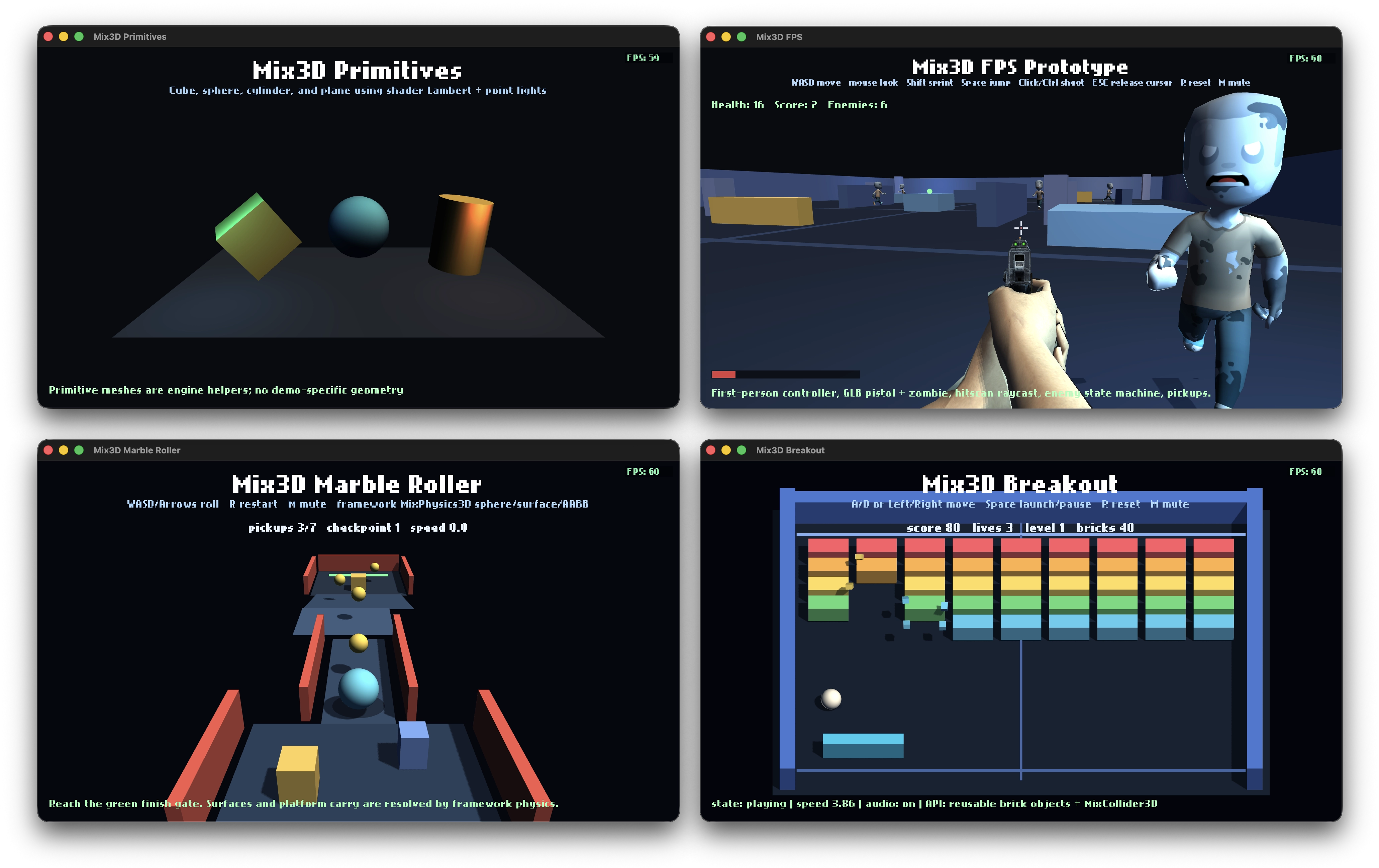Click the 'FPS: 60' counter in Mix3D FPS window
This screenshot has width=1379, height=868.
coord(1305,59)
